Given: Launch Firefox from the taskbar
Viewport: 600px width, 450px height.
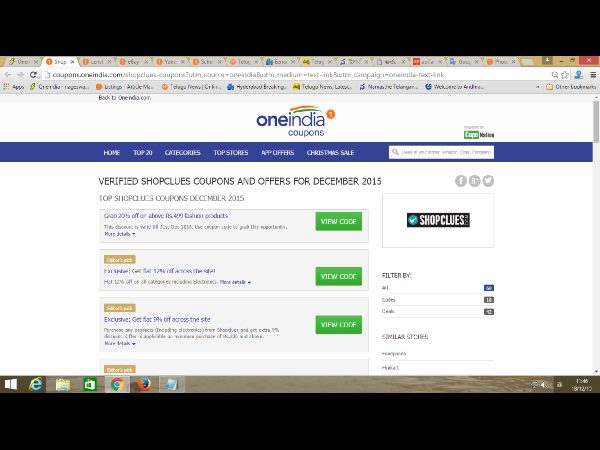Looking at the screenshot, I should (x=143, y=384).
